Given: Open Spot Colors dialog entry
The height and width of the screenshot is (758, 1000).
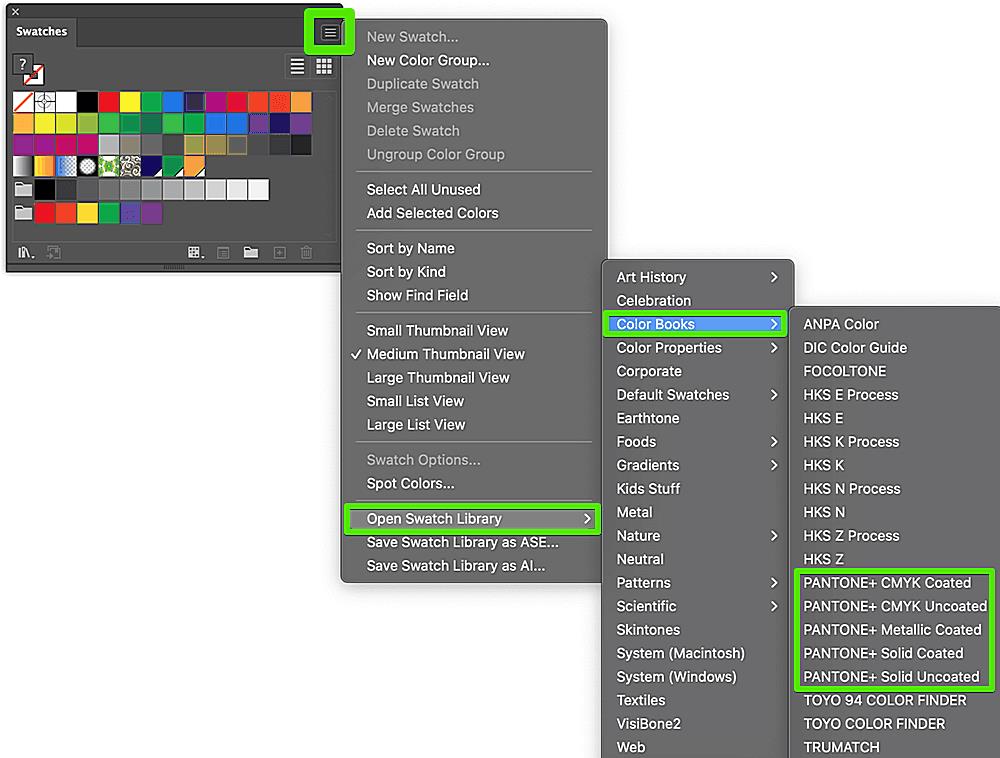Looking at the screenshot, I should pos(410,483).
